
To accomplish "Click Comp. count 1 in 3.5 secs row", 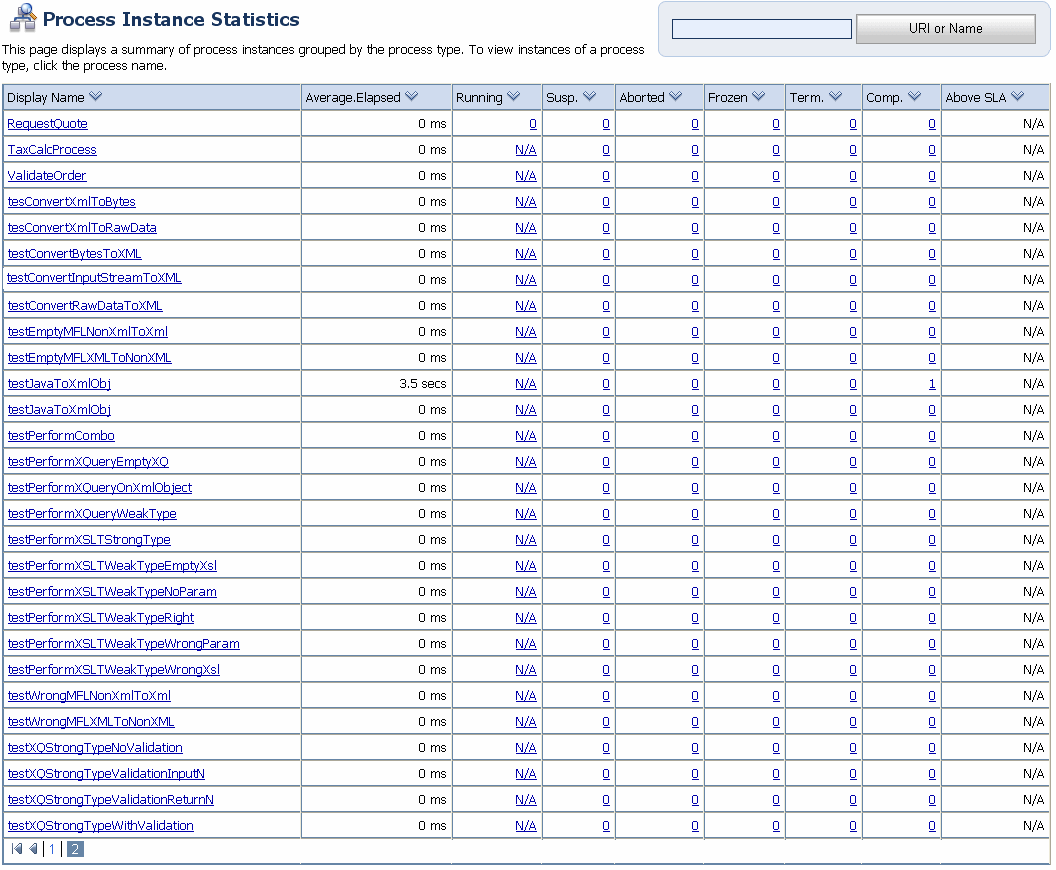I will tap(932, 384).
